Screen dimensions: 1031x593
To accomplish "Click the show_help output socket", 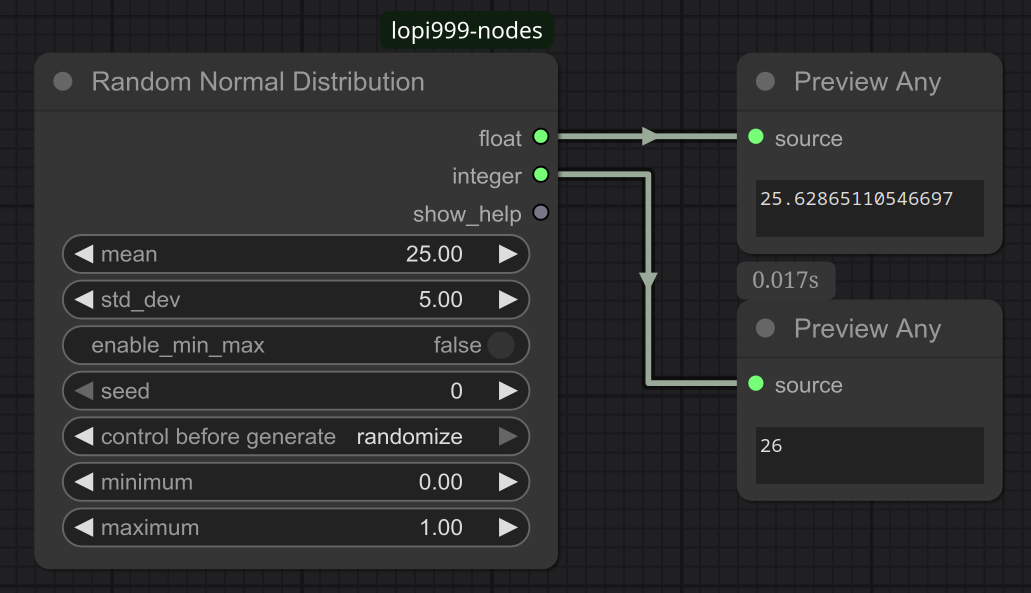I will pos(540,213).
